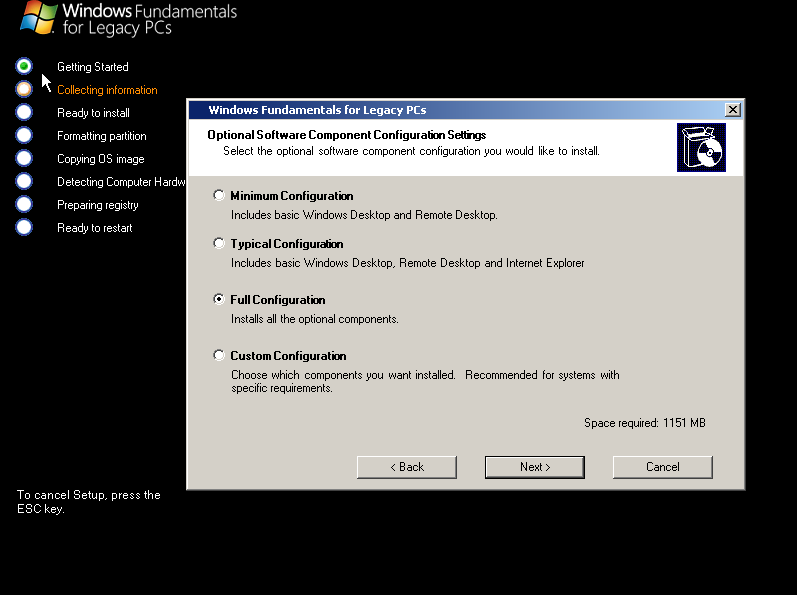The width and height of the screenshot is (797, 595).
Task: Click the Ready to restart step circle
Action: pyautogui.click(x=24, y=227)
